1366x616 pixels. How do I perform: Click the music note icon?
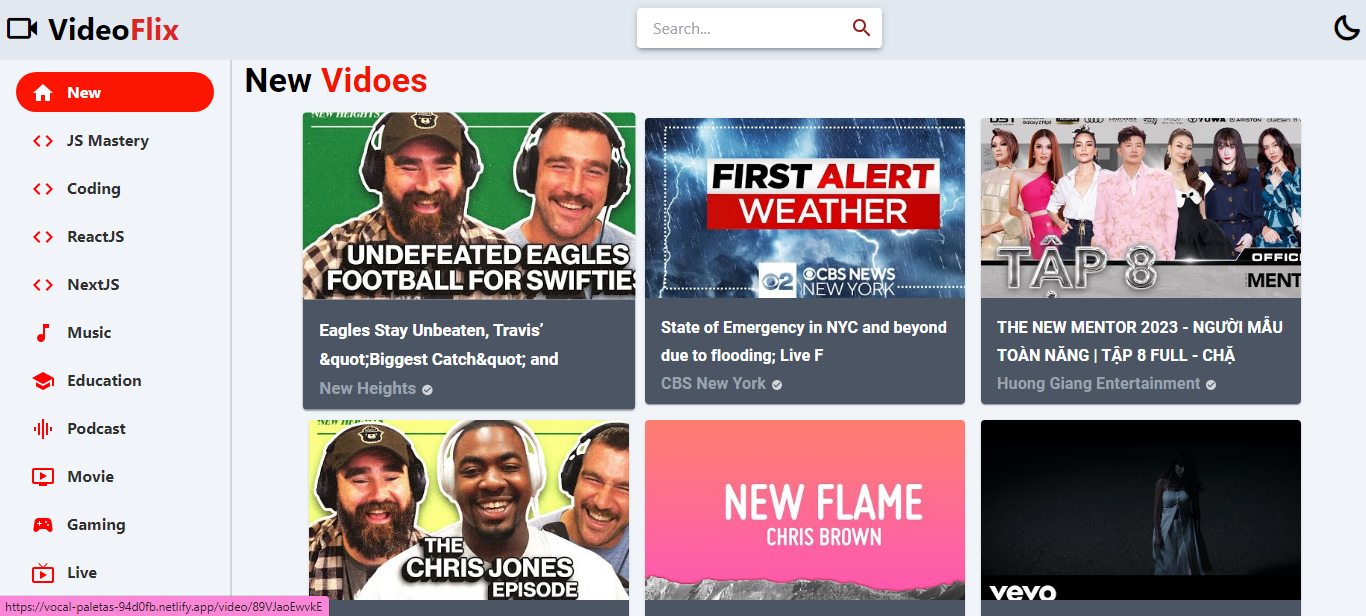coord(43,333)
